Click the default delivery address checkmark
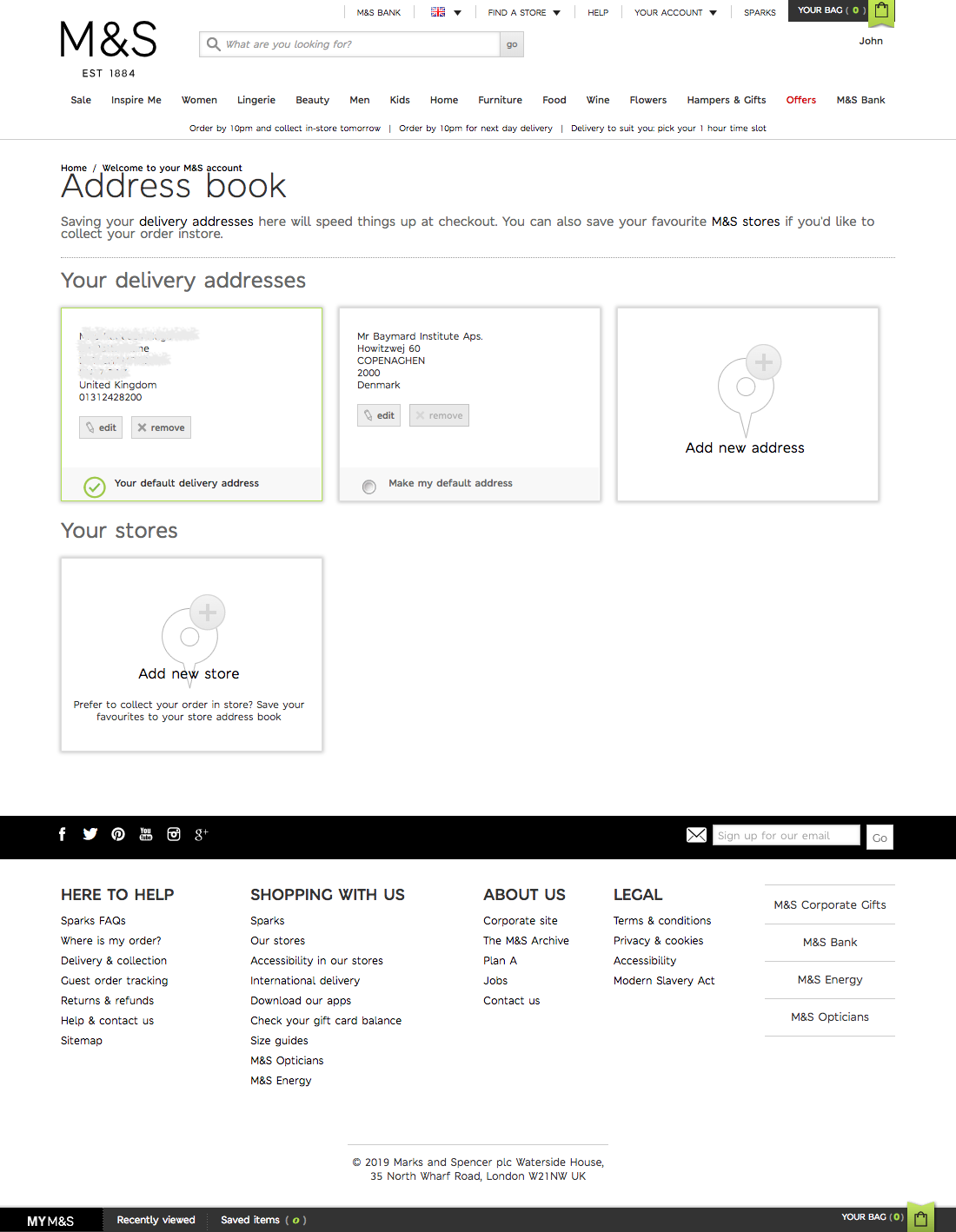Viewport: 956px width, 1232px height. click(x=95, y=487)
